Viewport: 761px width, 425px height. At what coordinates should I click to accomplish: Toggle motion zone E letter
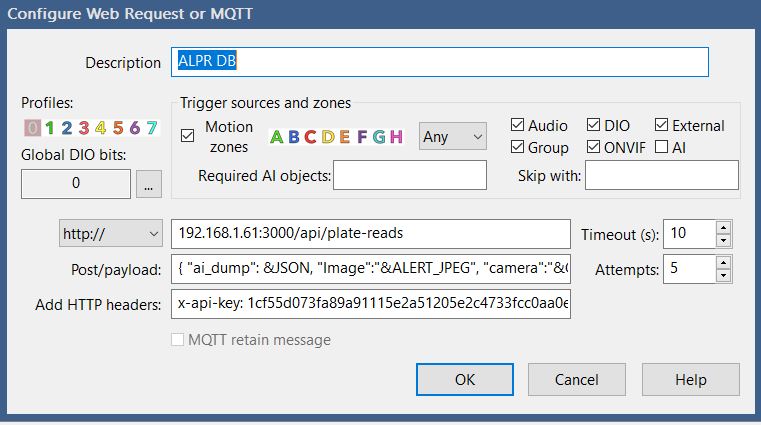tap(344, 137)
